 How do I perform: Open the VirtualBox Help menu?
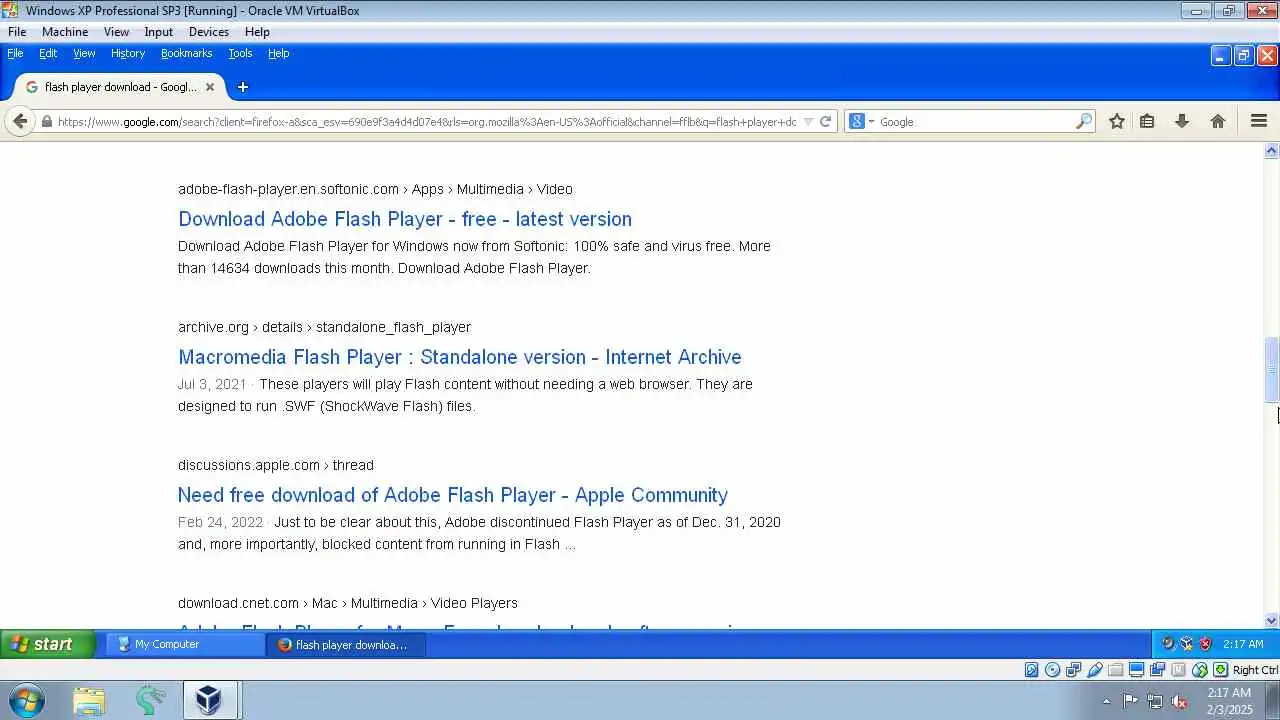(x=257, y=32)
